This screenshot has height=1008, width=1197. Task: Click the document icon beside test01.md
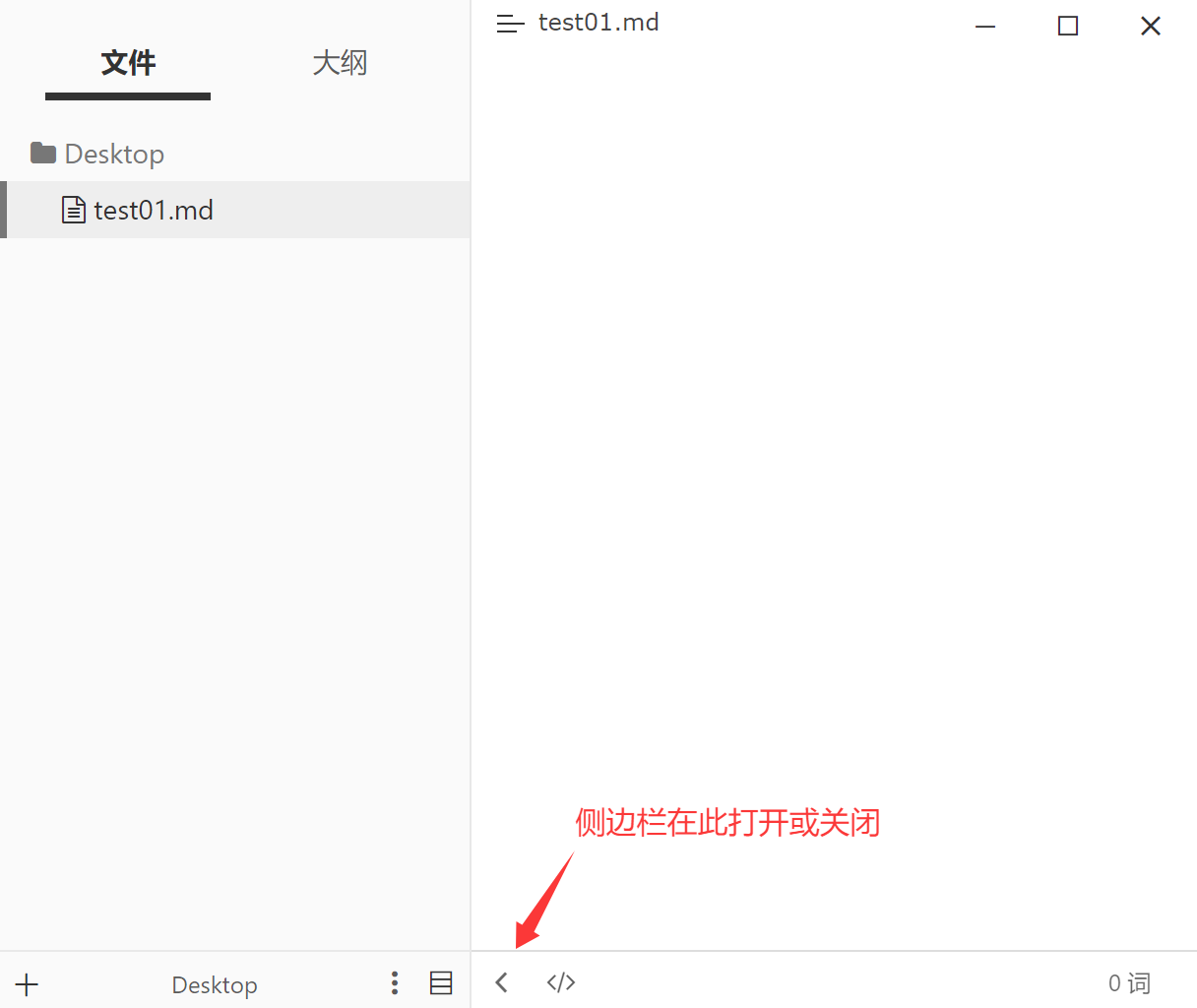pyautogui.click(x=74, y=210)
